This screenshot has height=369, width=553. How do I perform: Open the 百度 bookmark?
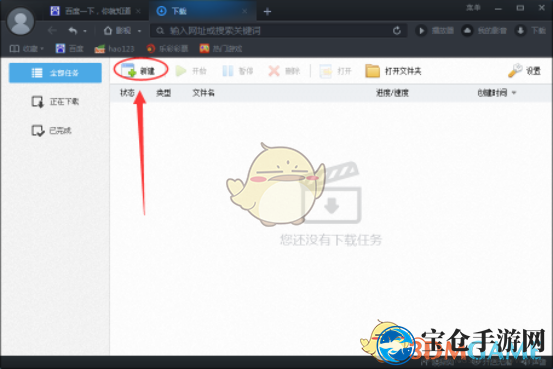click(69, 49)
